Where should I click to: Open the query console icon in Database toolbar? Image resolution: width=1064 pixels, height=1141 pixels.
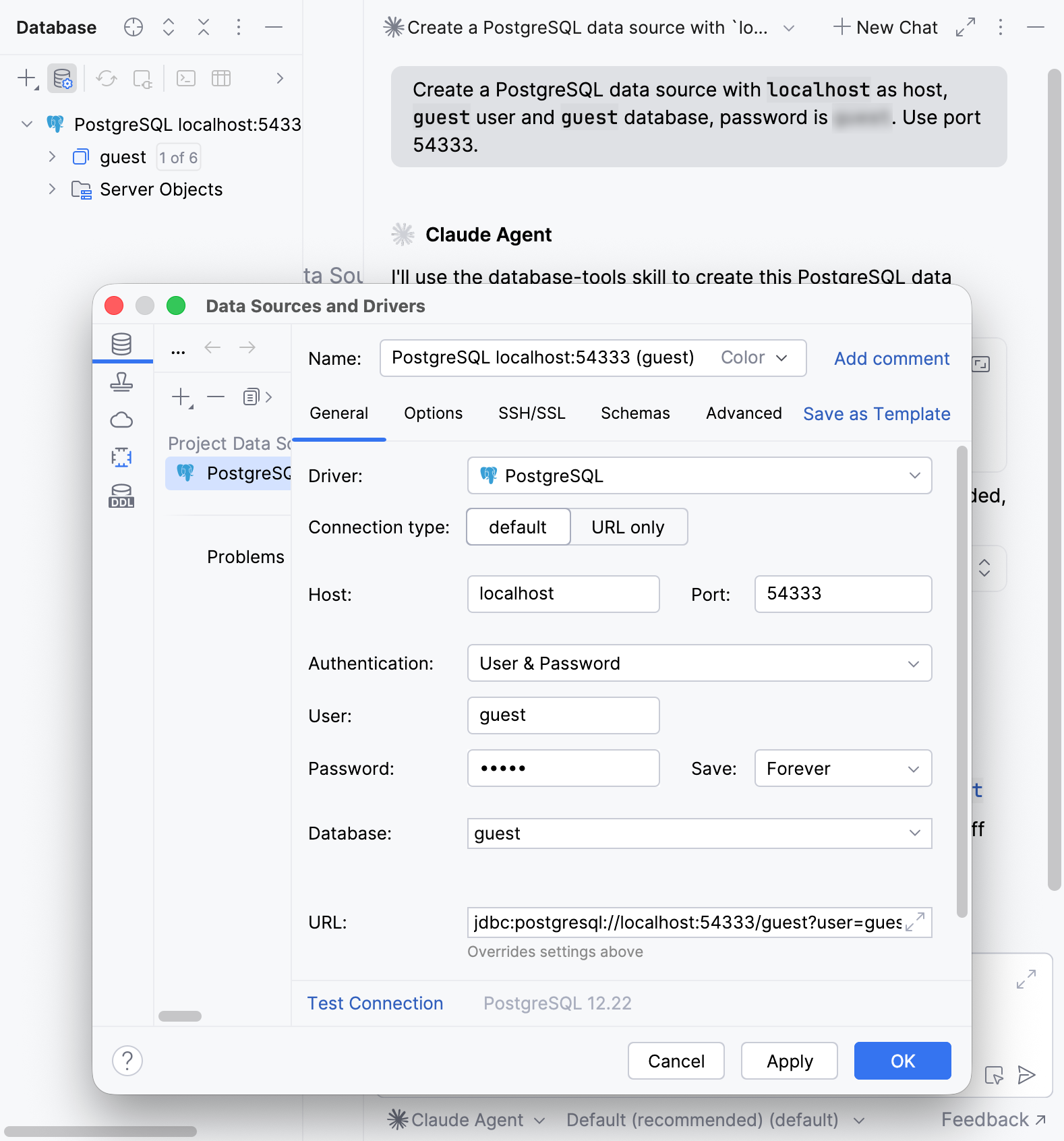point(186,78)
